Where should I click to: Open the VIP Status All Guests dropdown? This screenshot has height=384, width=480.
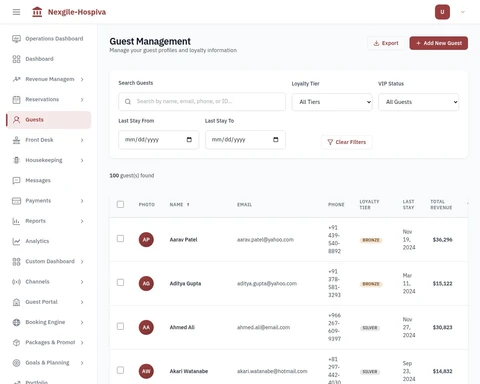(x=418, y=102)
